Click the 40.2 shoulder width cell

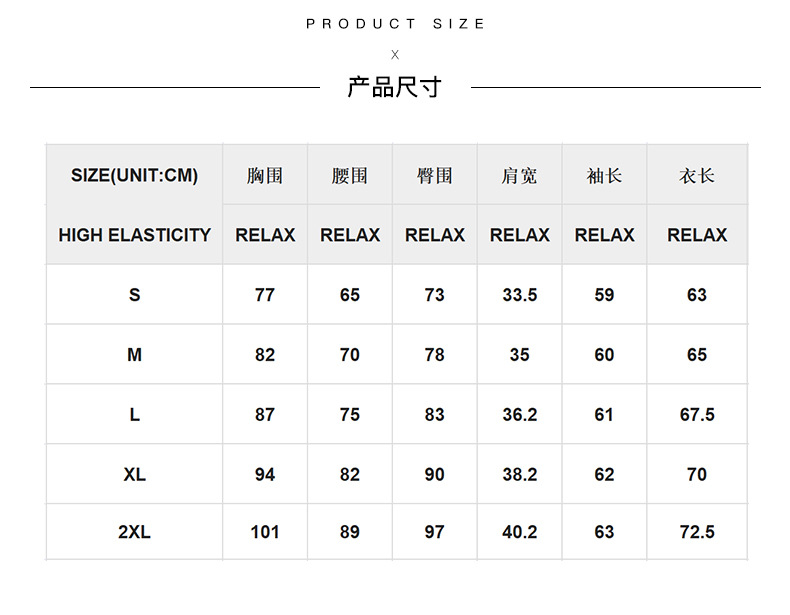click(x=519, y=531)
